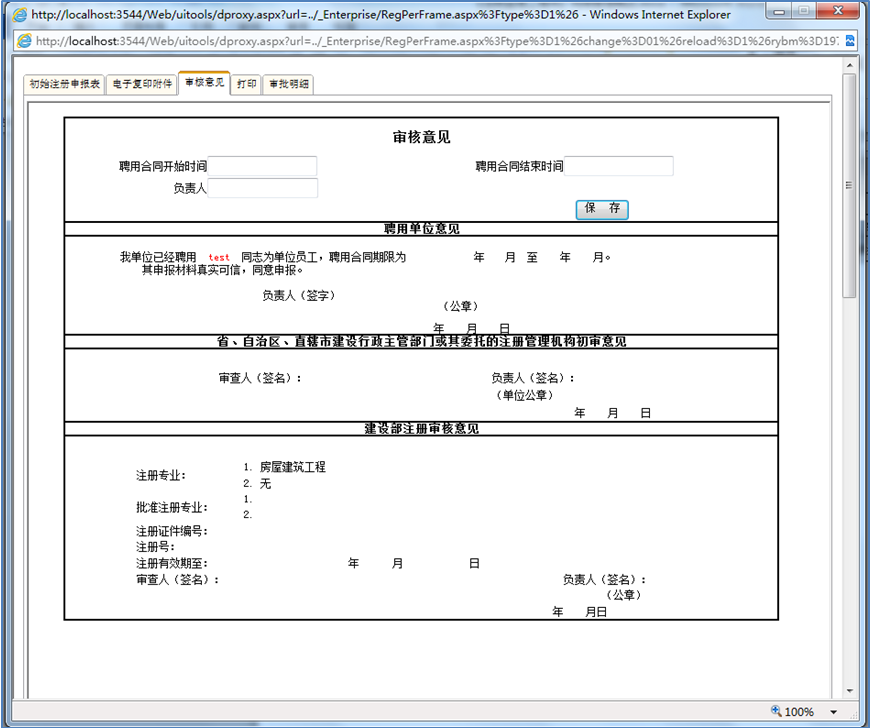Switch to the 初始注册申报表 tab
Screen dimensions: 870x728
[63, 84]
